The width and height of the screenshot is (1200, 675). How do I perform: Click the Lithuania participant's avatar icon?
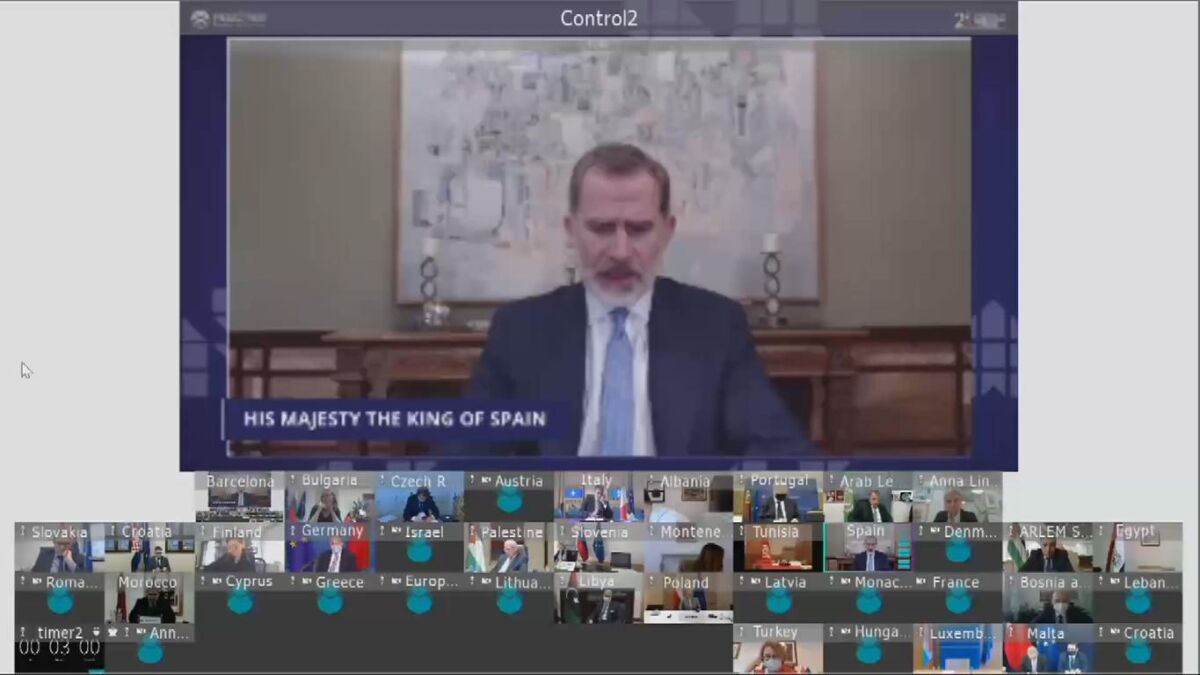[509, 600]
